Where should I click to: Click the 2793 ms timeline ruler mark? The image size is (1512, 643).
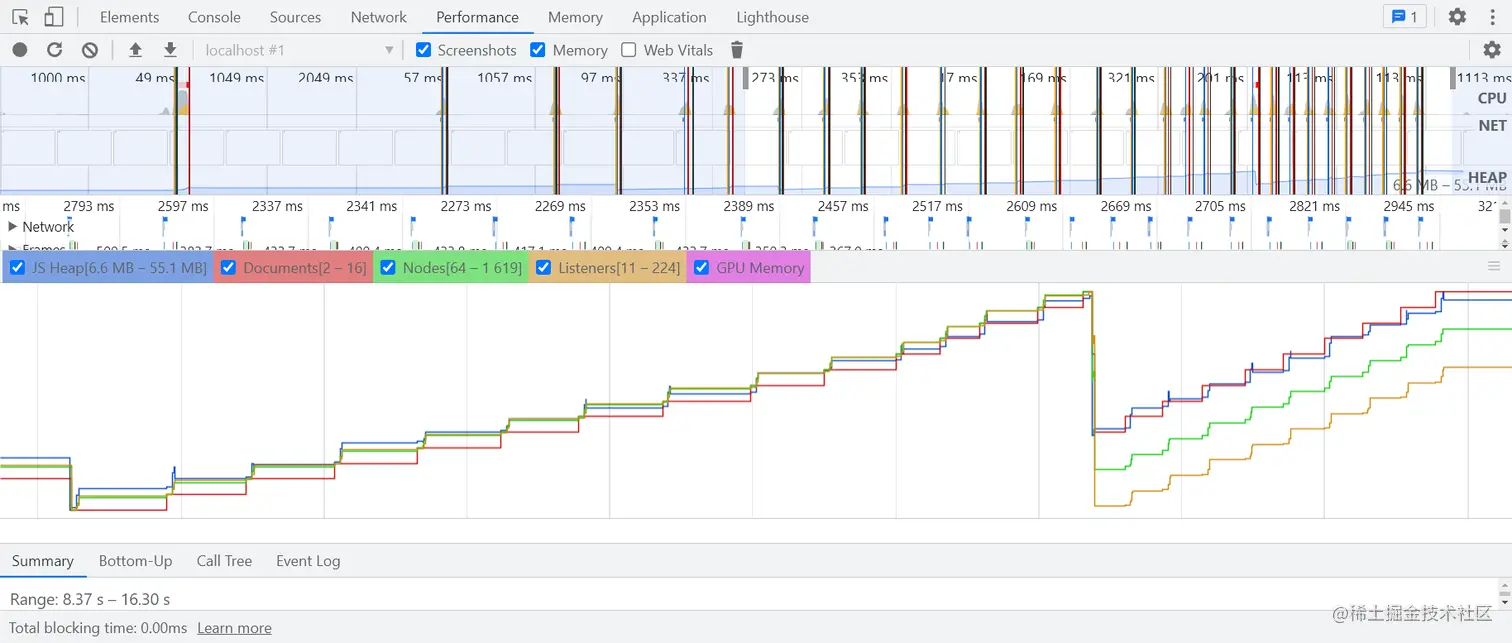(x=89, y=206)
